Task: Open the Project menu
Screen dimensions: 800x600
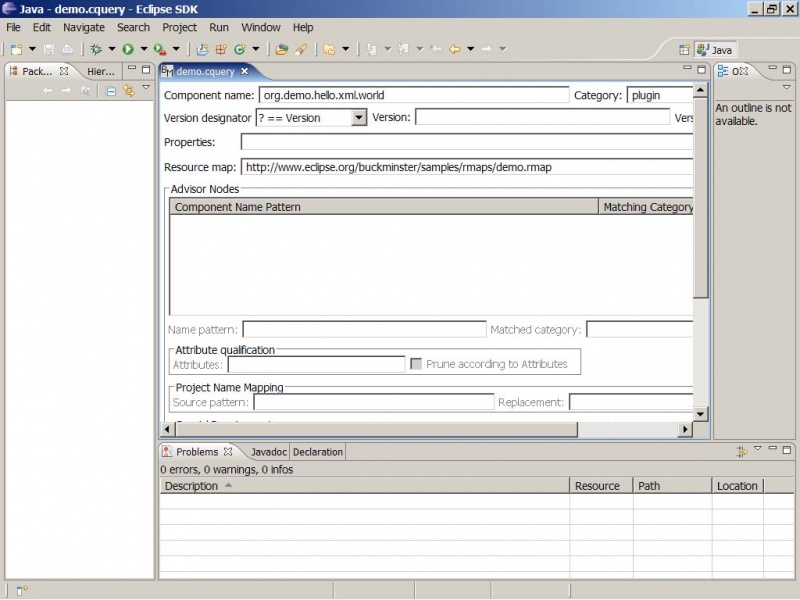Action: (x=179, y=28)
